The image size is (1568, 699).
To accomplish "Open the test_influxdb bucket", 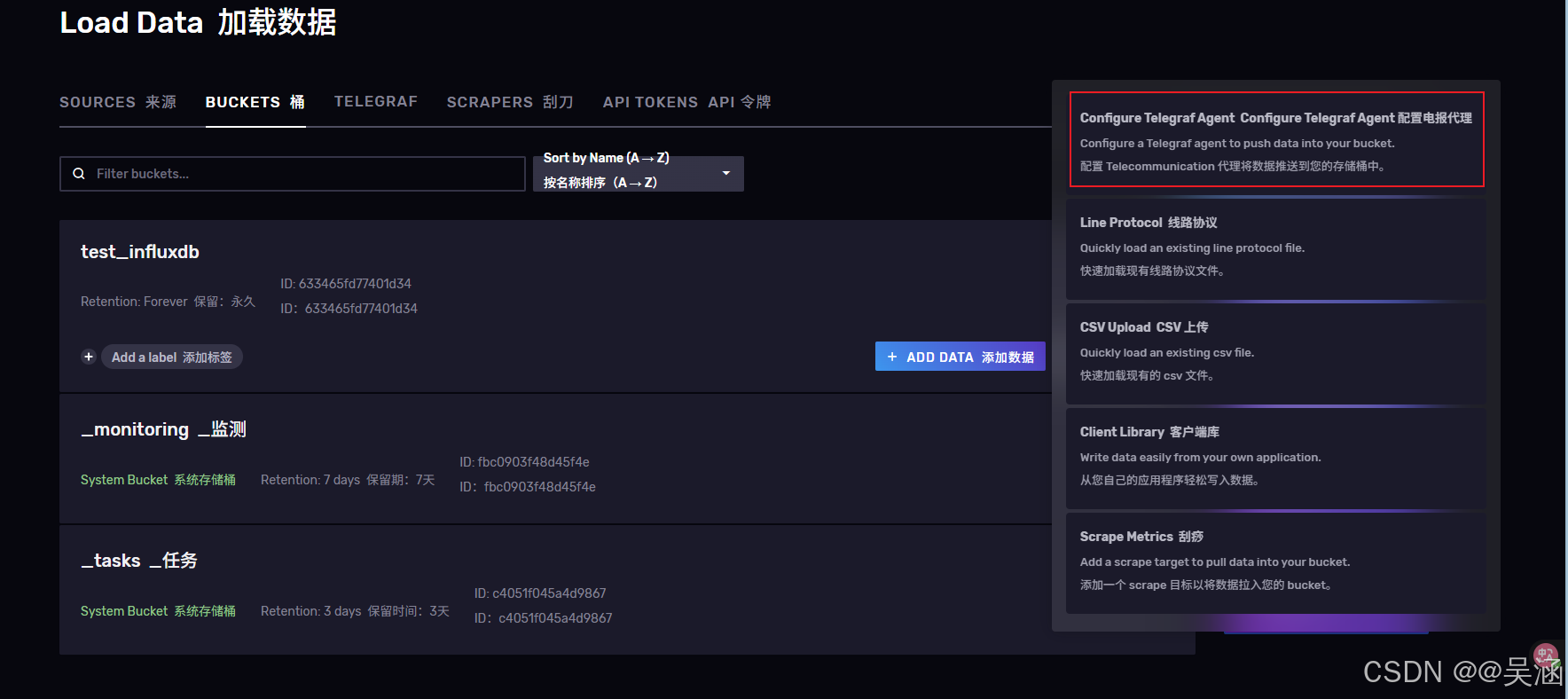I will (x=140, y=252).
